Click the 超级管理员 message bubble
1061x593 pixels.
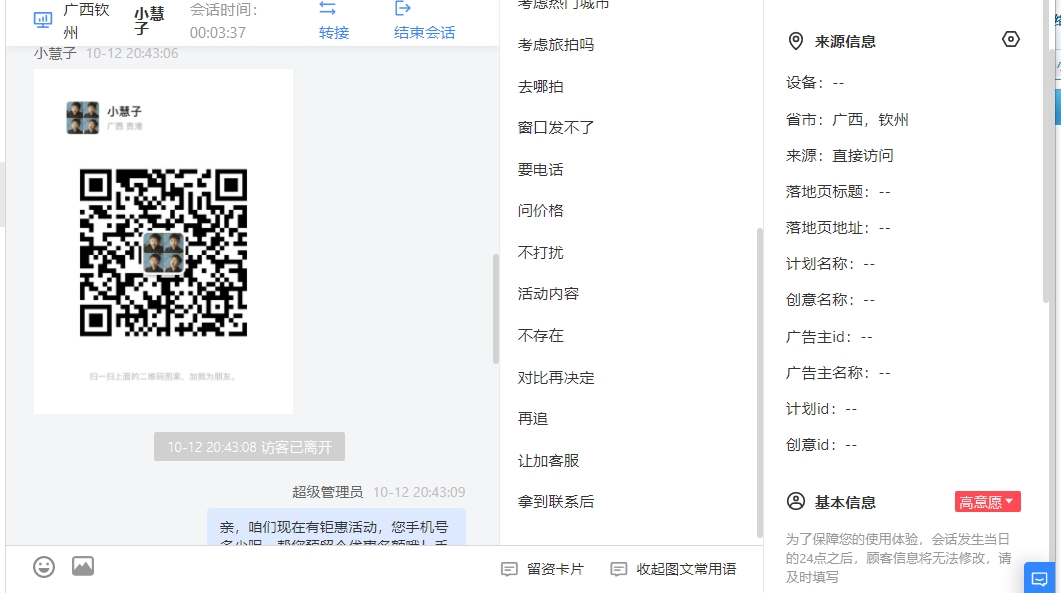pos(336,527)
